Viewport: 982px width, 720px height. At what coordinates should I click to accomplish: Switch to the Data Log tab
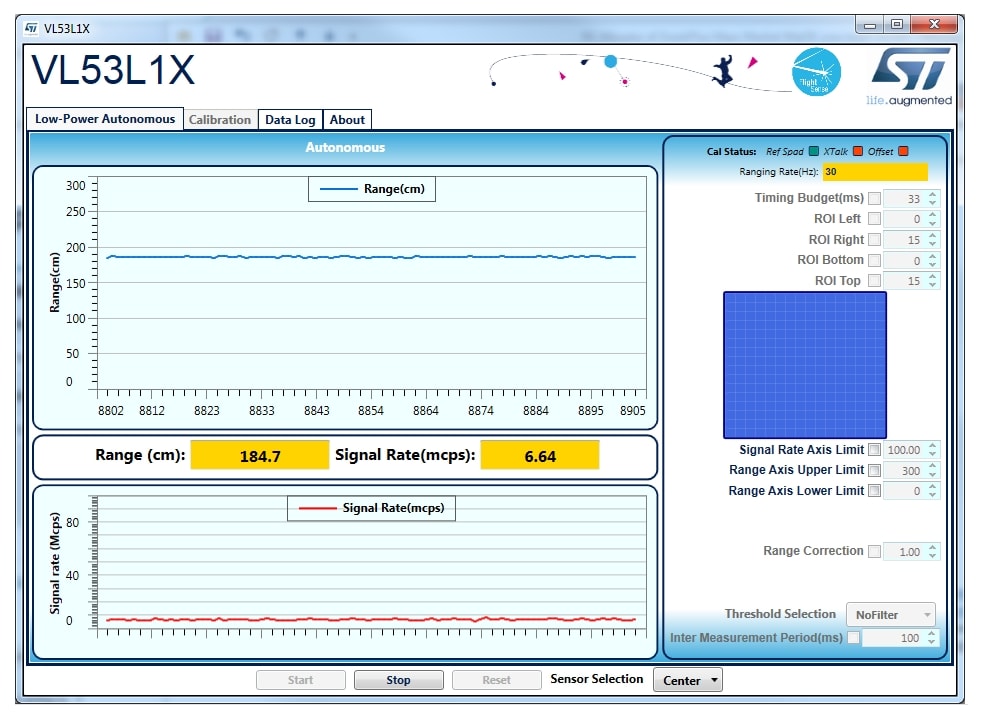click(x=290, y=120)
